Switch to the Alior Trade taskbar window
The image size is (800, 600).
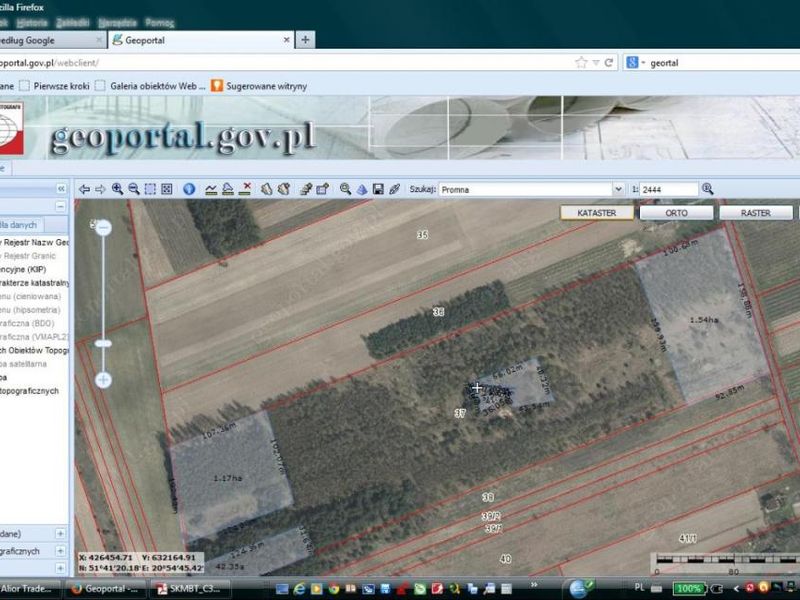click(30, 589)
